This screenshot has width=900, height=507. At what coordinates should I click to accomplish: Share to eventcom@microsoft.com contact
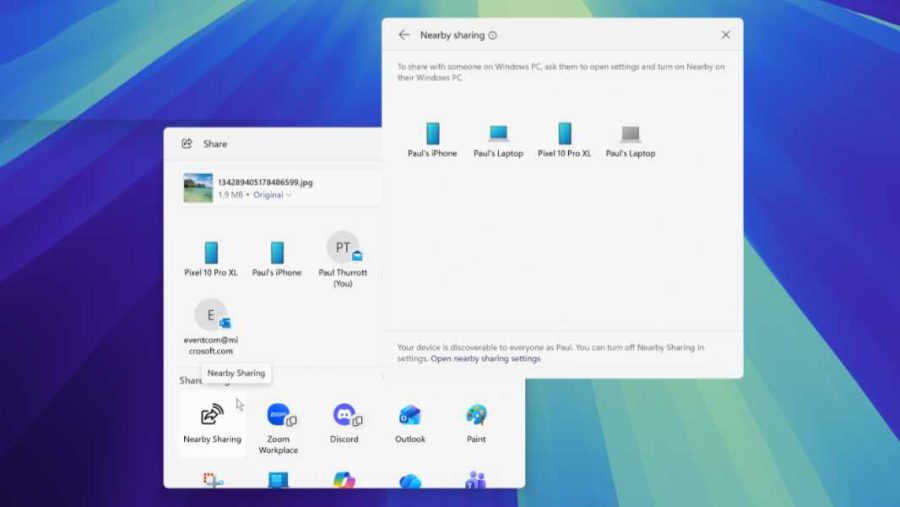click(211, 327)
